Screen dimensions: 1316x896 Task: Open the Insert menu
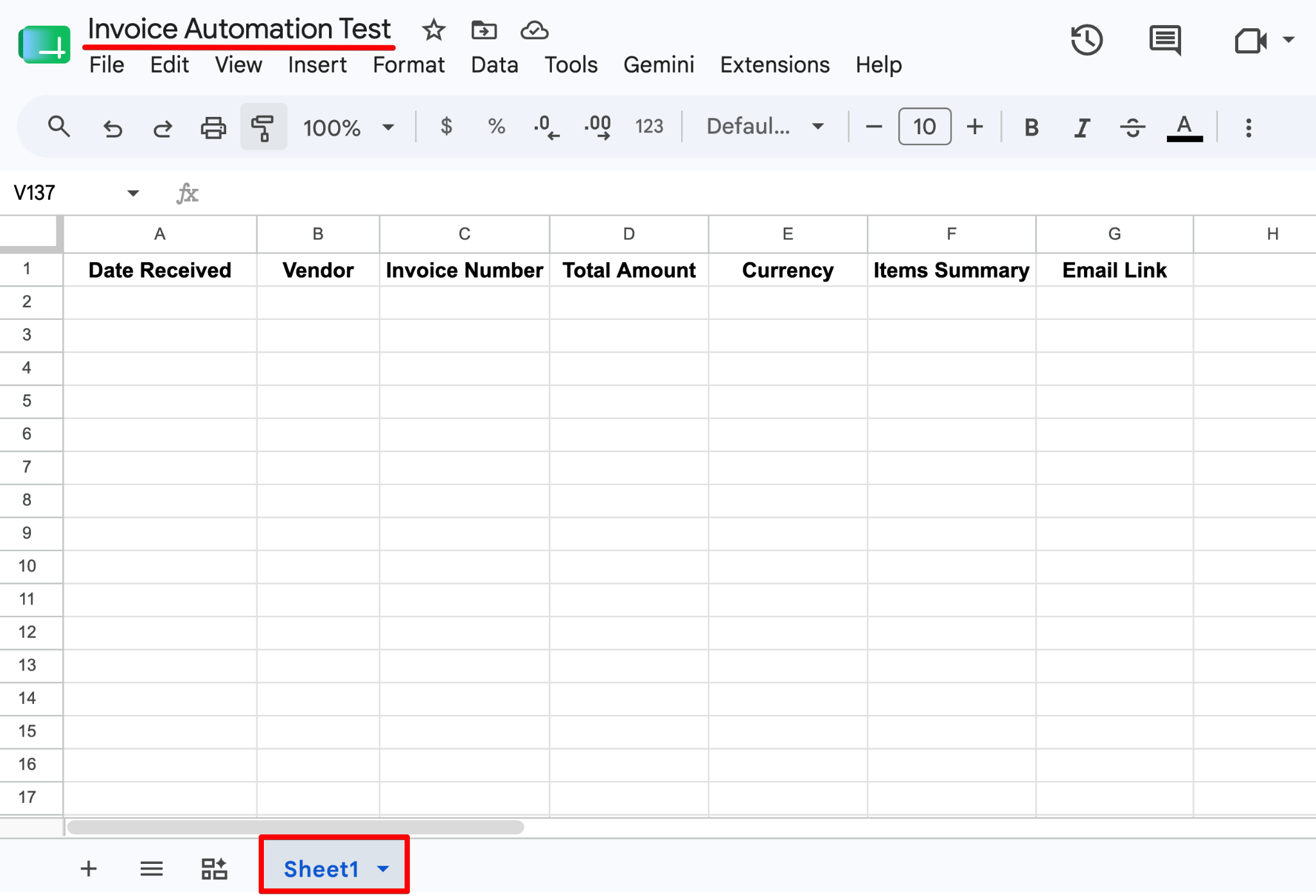tap(317, 65)
